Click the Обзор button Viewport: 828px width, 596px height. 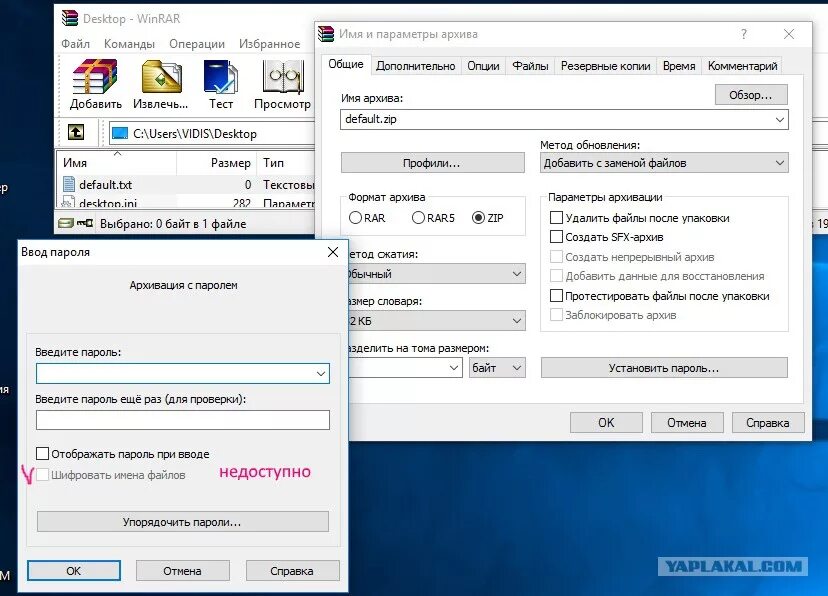tap(751, 95)
